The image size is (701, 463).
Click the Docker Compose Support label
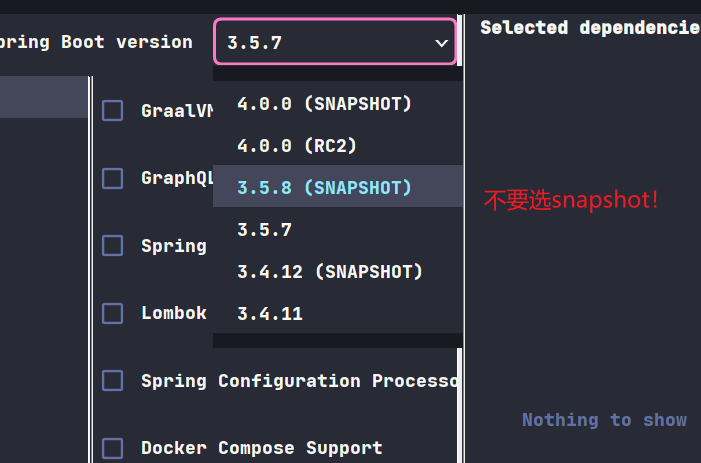coord(262,448)
